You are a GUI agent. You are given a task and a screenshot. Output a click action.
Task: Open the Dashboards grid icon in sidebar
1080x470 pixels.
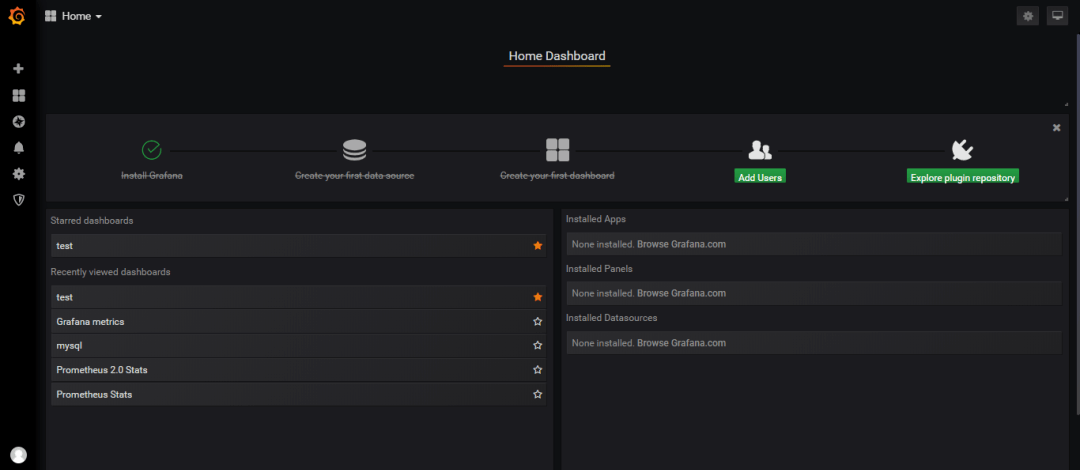pyautogui.click(x=19, y=96)
